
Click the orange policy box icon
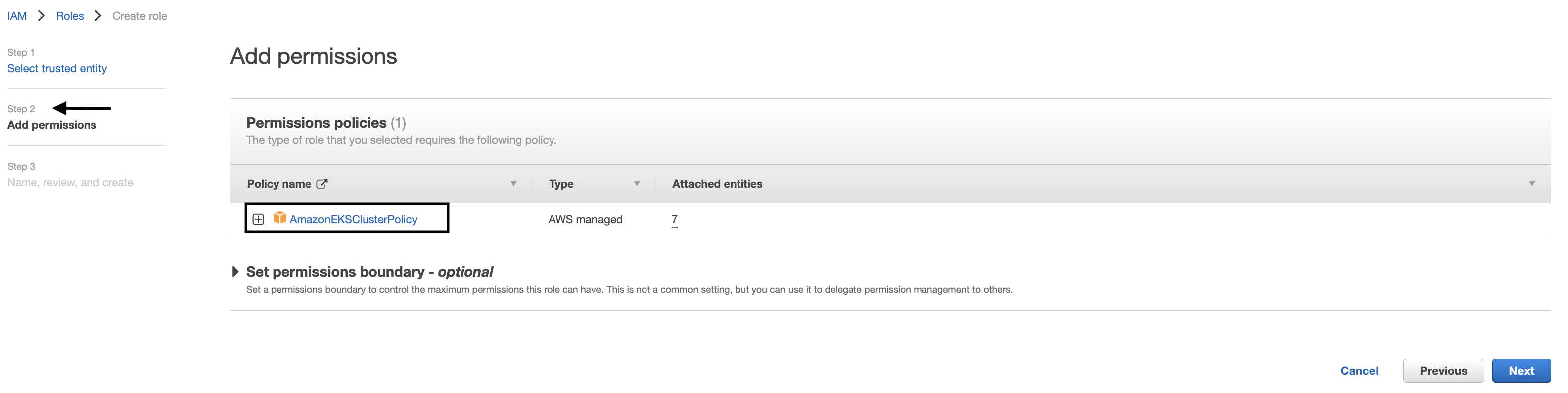pyautogui.click(x=279, y=218)
